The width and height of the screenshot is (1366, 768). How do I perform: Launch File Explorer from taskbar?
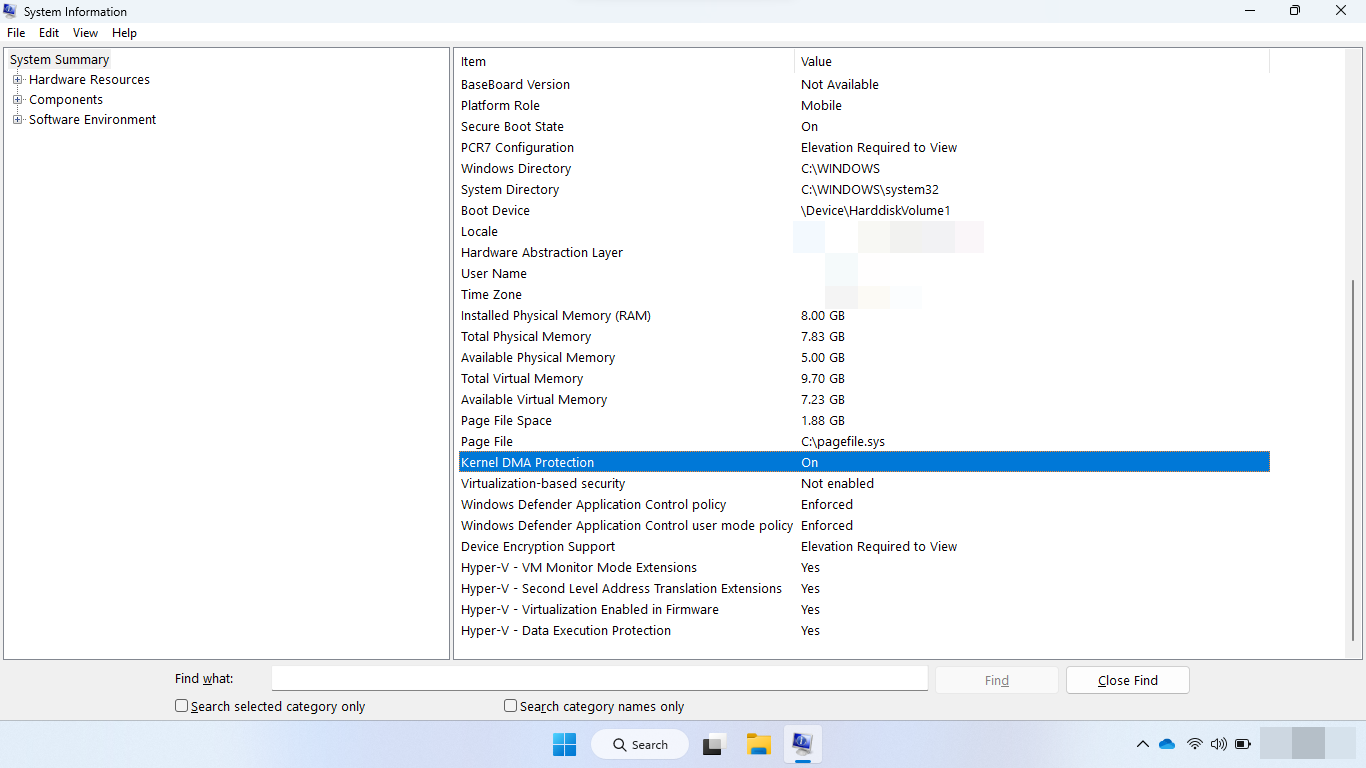pyautogui.click(x=759, y=745)
